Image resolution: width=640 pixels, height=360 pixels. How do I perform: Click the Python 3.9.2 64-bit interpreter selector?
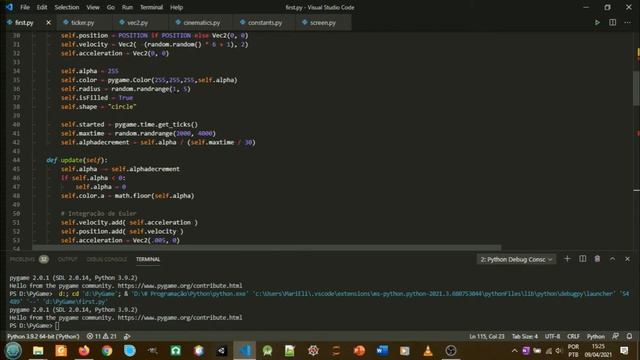43,336
